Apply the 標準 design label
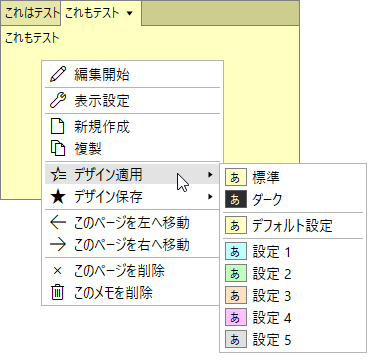The image size is (378, 364). pos(266,177)
